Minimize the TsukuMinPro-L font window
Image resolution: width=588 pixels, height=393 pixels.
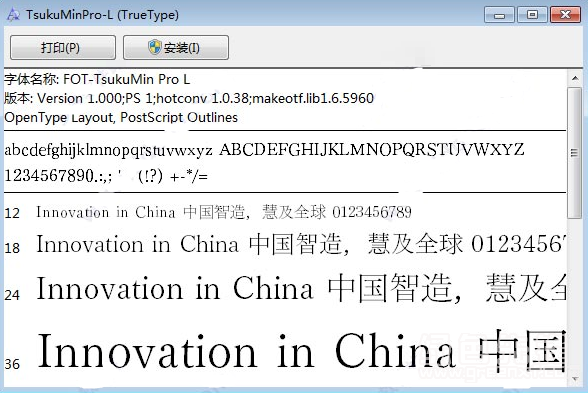(499, 15)
